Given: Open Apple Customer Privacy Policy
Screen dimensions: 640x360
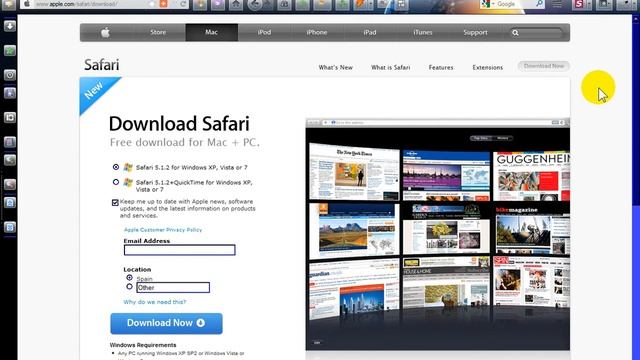Looking at the screenshot, I should pyautogui.click(x=163, y=230).
